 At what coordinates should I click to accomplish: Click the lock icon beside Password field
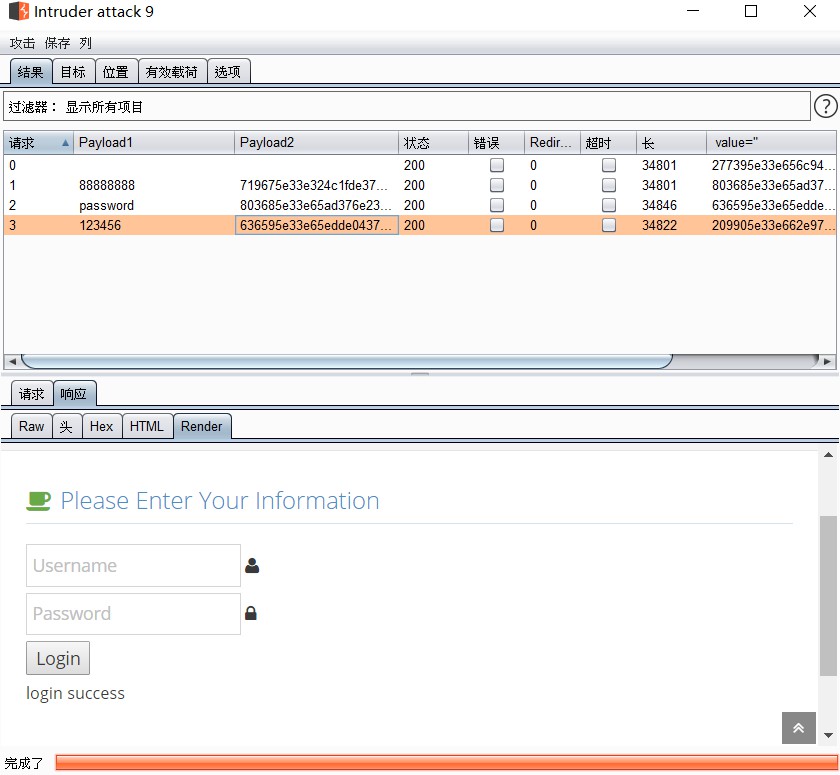[251, 613]
